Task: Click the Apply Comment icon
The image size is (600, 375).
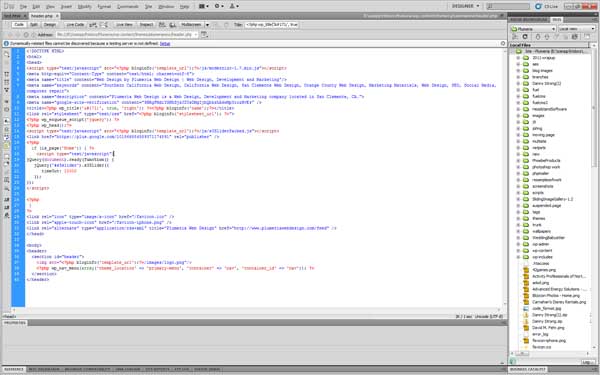Action: coord(7,156)
